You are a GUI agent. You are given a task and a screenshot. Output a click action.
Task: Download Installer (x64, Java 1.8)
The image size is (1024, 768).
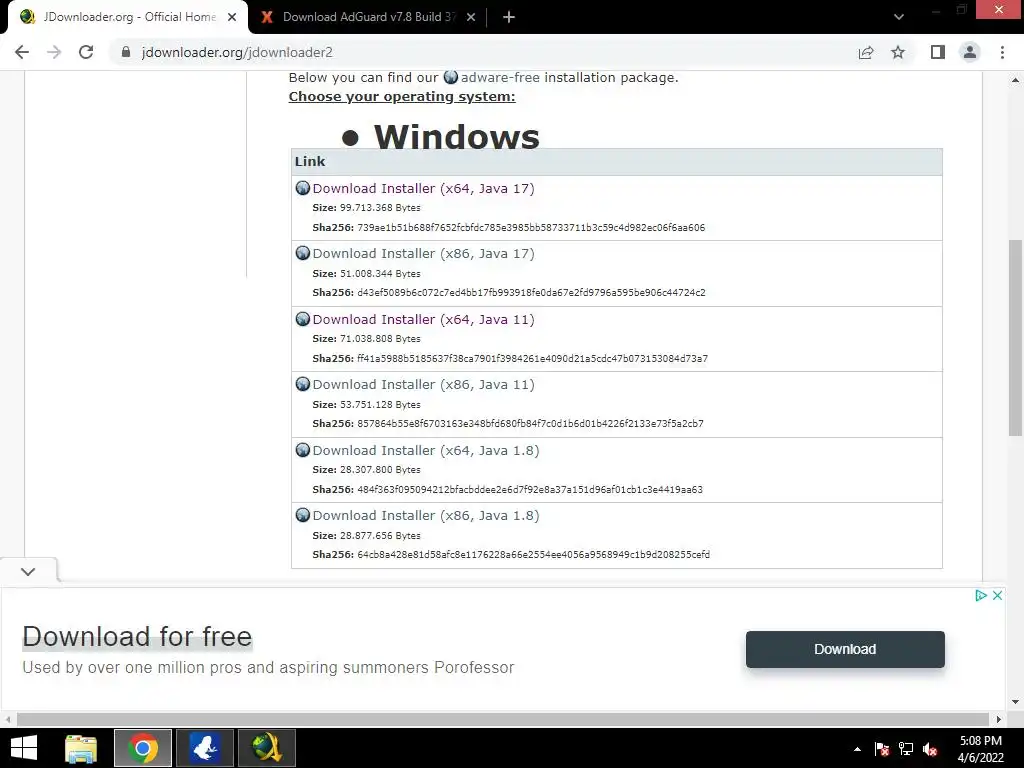click(x=426, y=451)
